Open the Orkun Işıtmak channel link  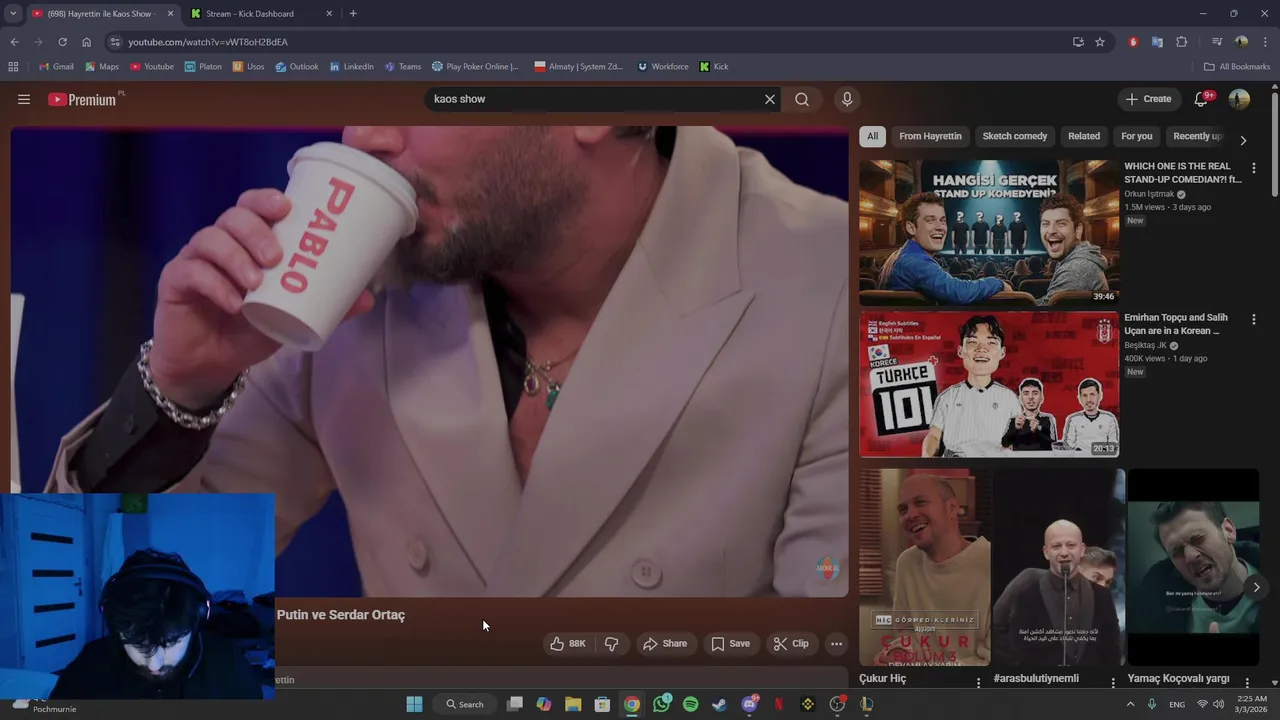point(1149,194)
